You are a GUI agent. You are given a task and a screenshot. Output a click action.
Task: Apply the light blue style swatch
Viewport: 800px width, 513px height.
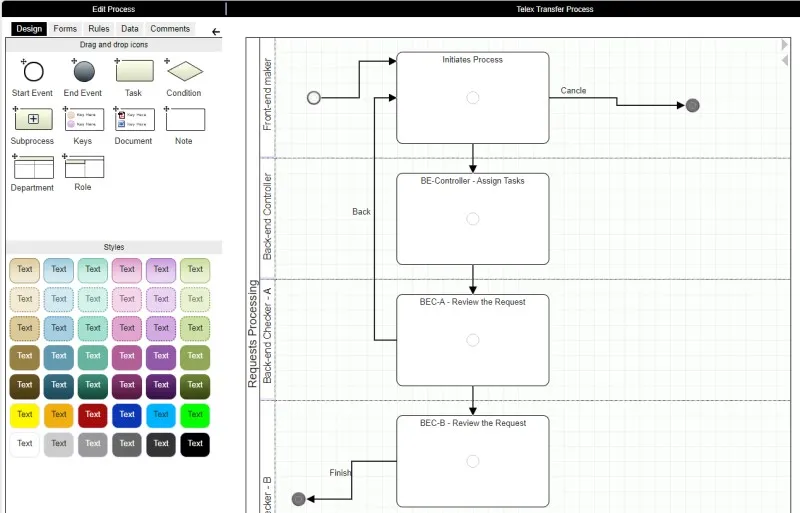pyautogui.click(x=59, y=270)
